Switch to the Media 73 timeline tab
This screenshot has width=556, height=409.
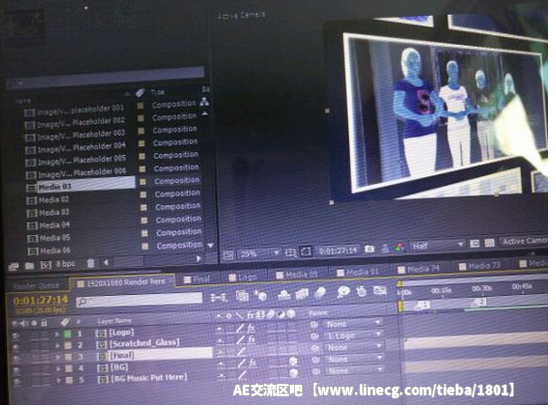(x=479, y=266)
